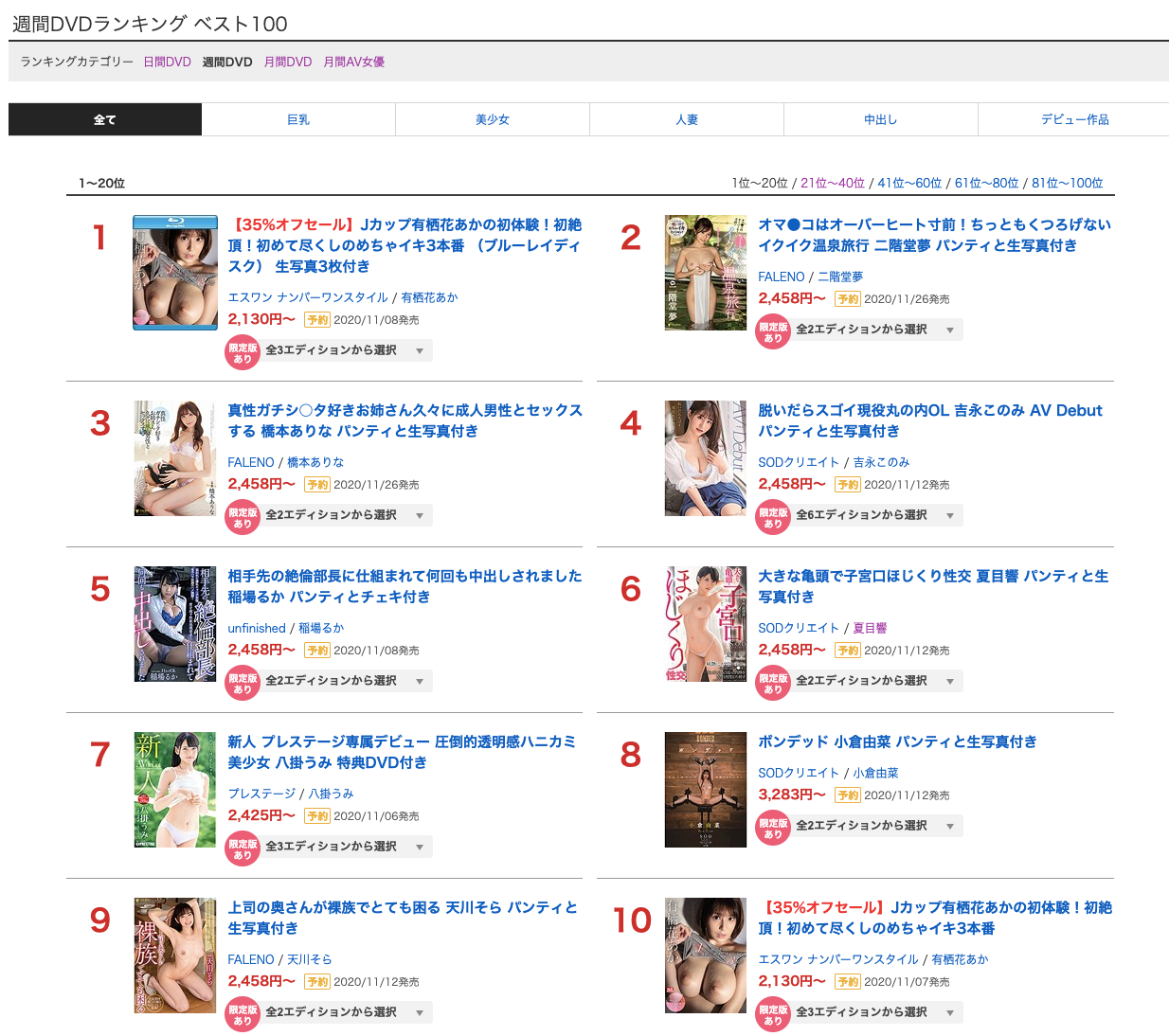
Task: Select the 全て tab
Action: point(105,119)
